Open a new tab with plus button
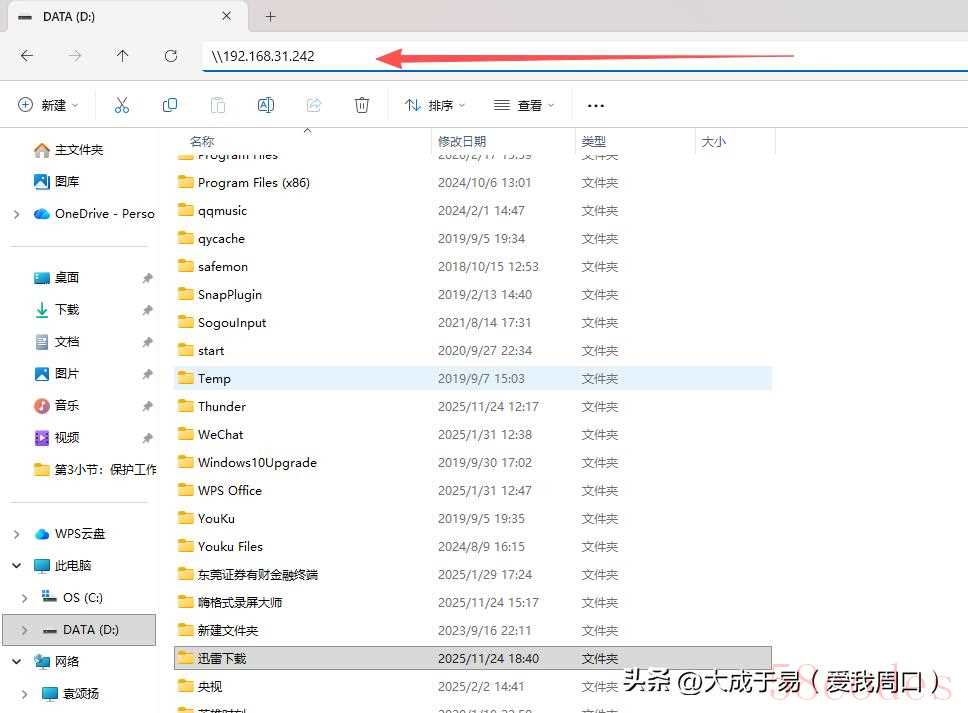This screenshot has height=713, width=968. coord(270,17)
